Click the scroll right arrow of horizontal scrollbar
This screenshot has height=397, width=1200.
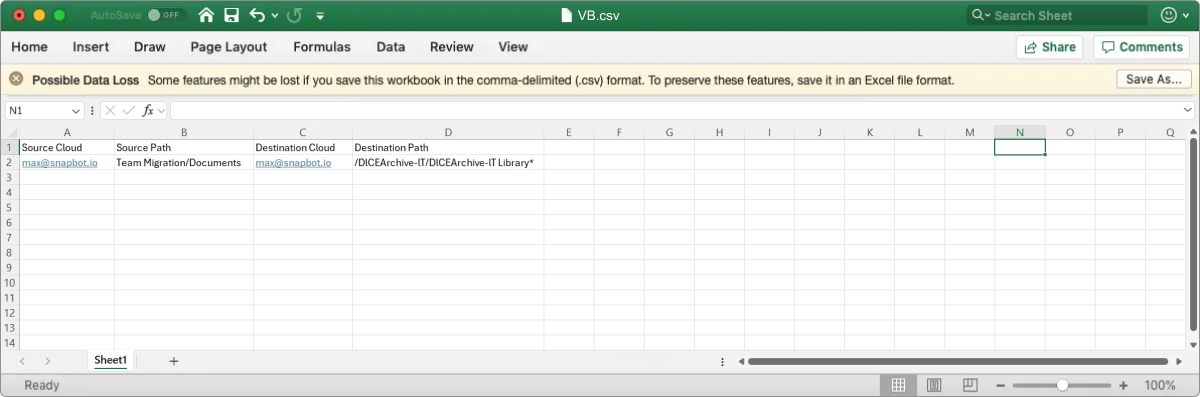coord(1178,361)
